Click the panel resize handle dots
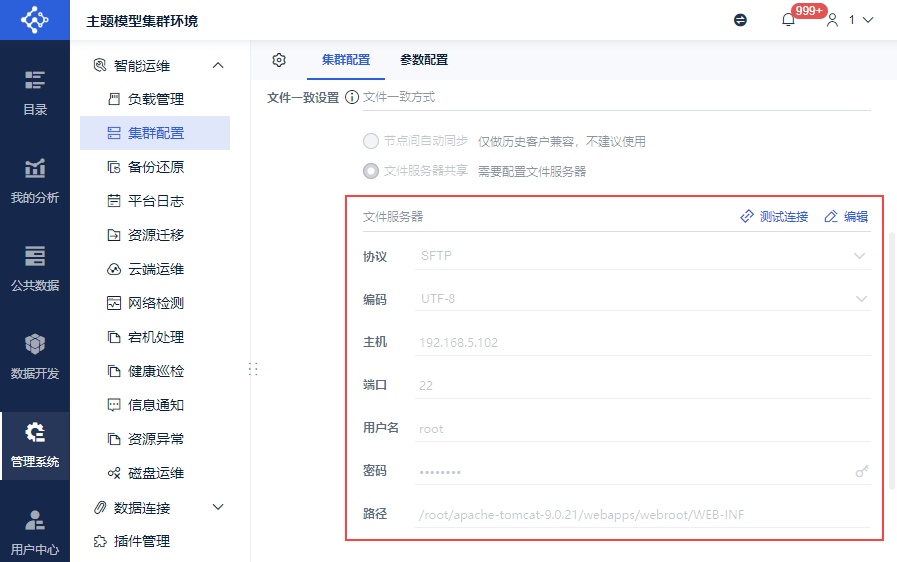This screenshot has height=562, width=897. pyautogui.click(x=253, y=369)
